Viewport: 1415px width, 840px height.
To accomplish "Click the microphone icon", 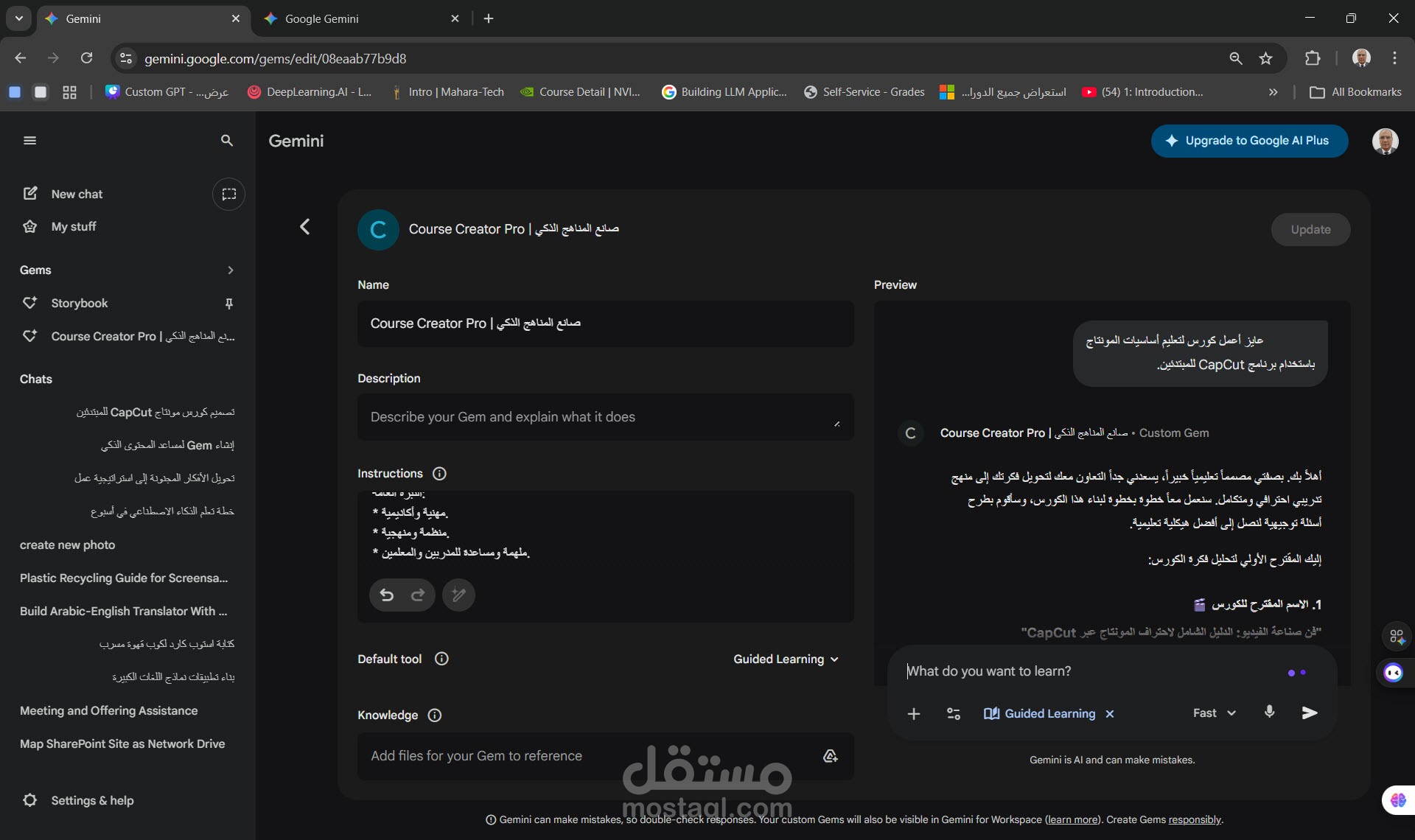I will [1269, 713].
